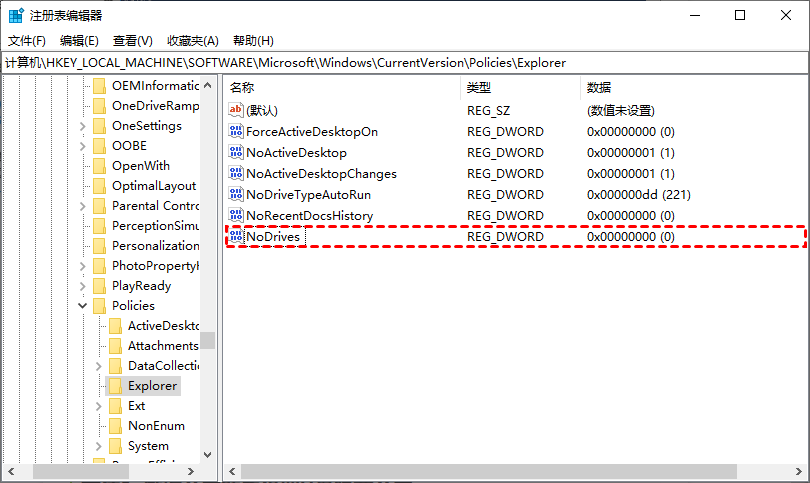Click the OOBE folder icon
The width and height of the screenshot is (810, 483).
99,146
